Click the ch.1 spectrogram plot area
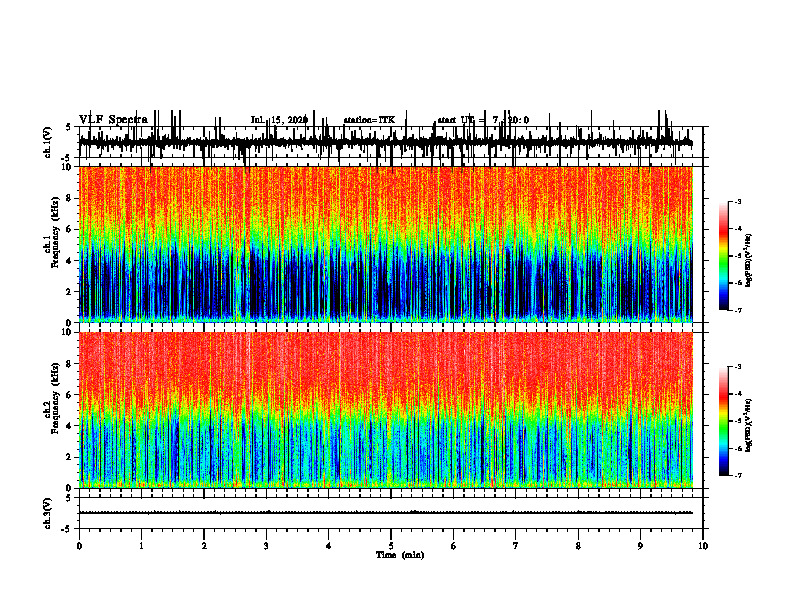The height and width of the screenshot is (612, 792). 386,244
